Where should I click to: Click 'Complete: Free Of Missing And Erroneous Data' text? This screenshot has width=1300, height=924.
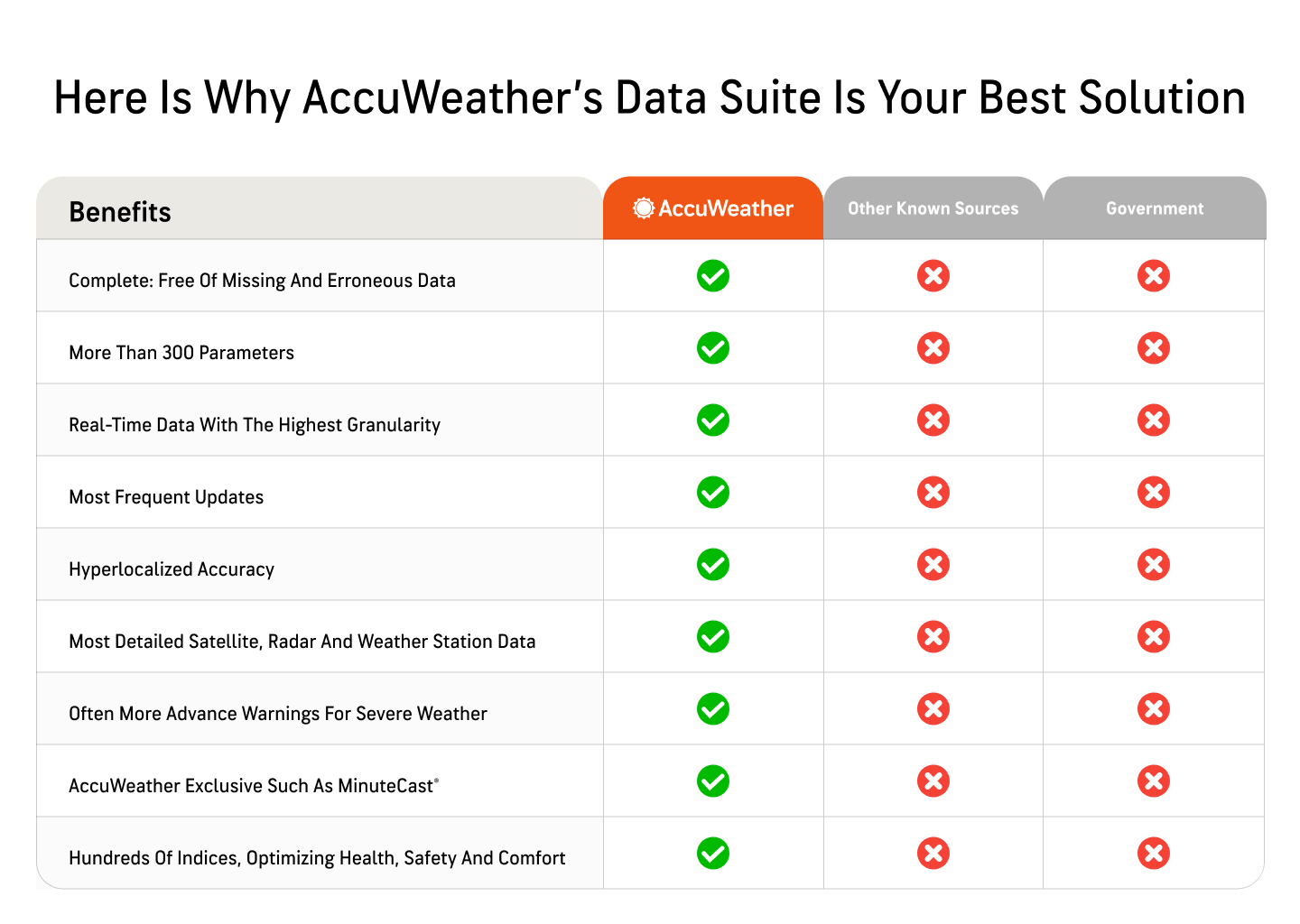pyautogui.click(x=262, y=281)
